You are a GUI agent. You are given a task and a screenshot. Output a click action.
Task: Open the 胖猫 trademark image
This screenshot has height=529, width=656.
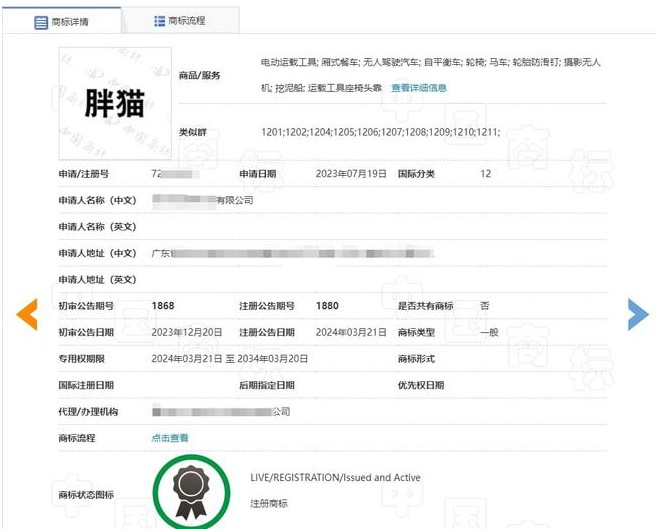click(115, 104)
